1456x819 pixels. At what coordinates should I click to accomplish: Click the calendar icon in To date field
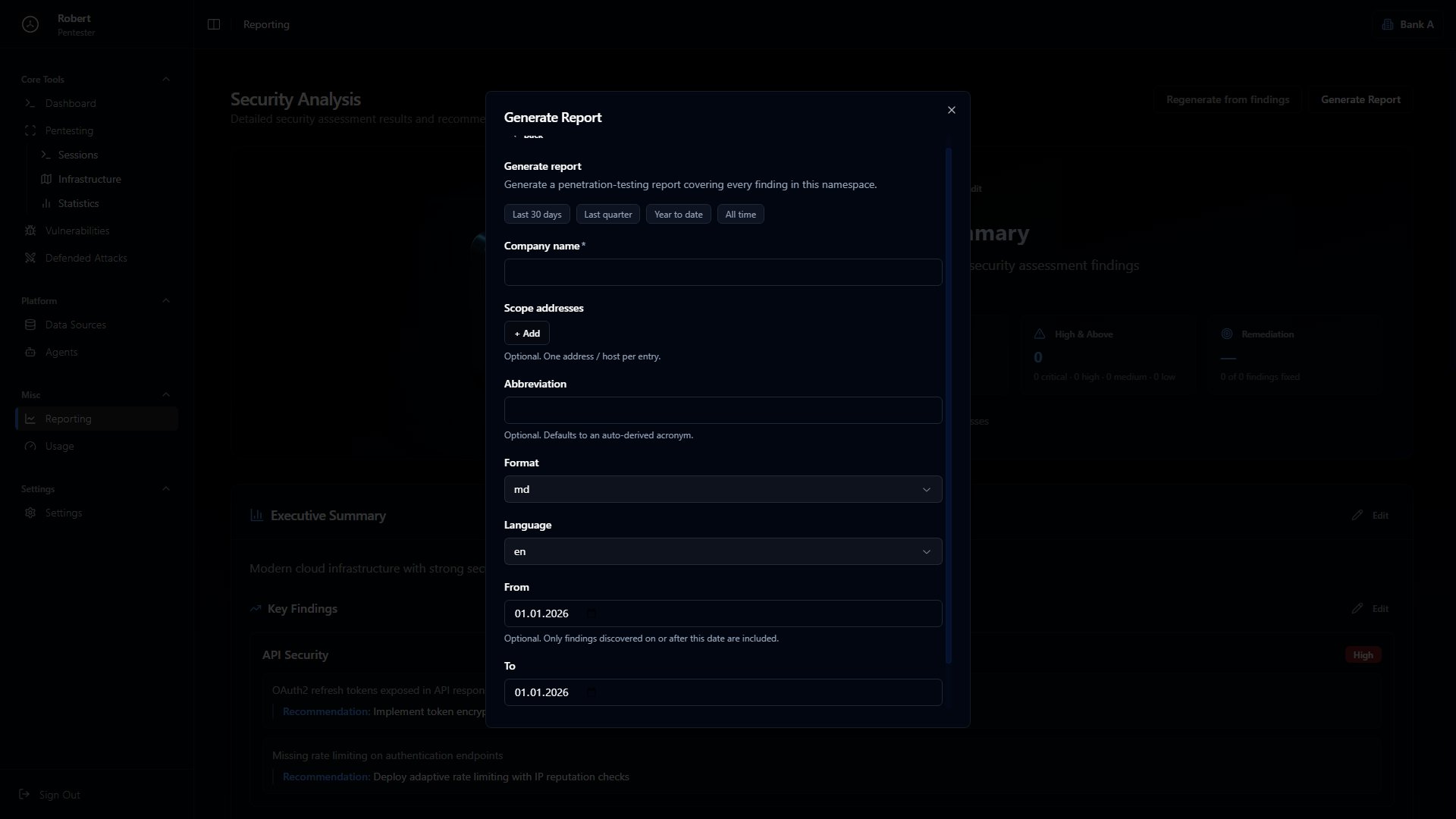click(591, 692)
